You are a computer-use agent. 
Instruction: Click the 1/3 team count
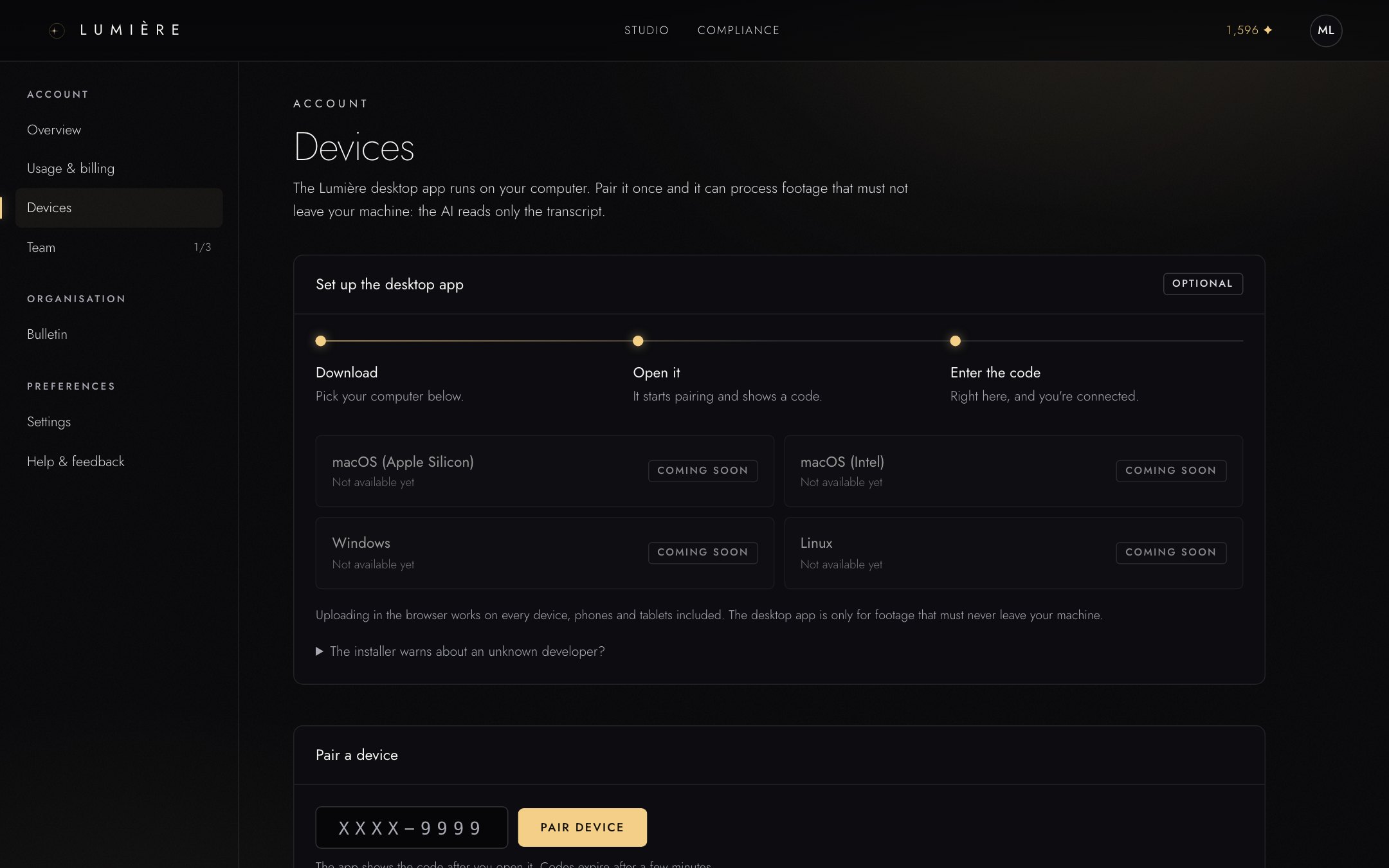click(203, 248)
